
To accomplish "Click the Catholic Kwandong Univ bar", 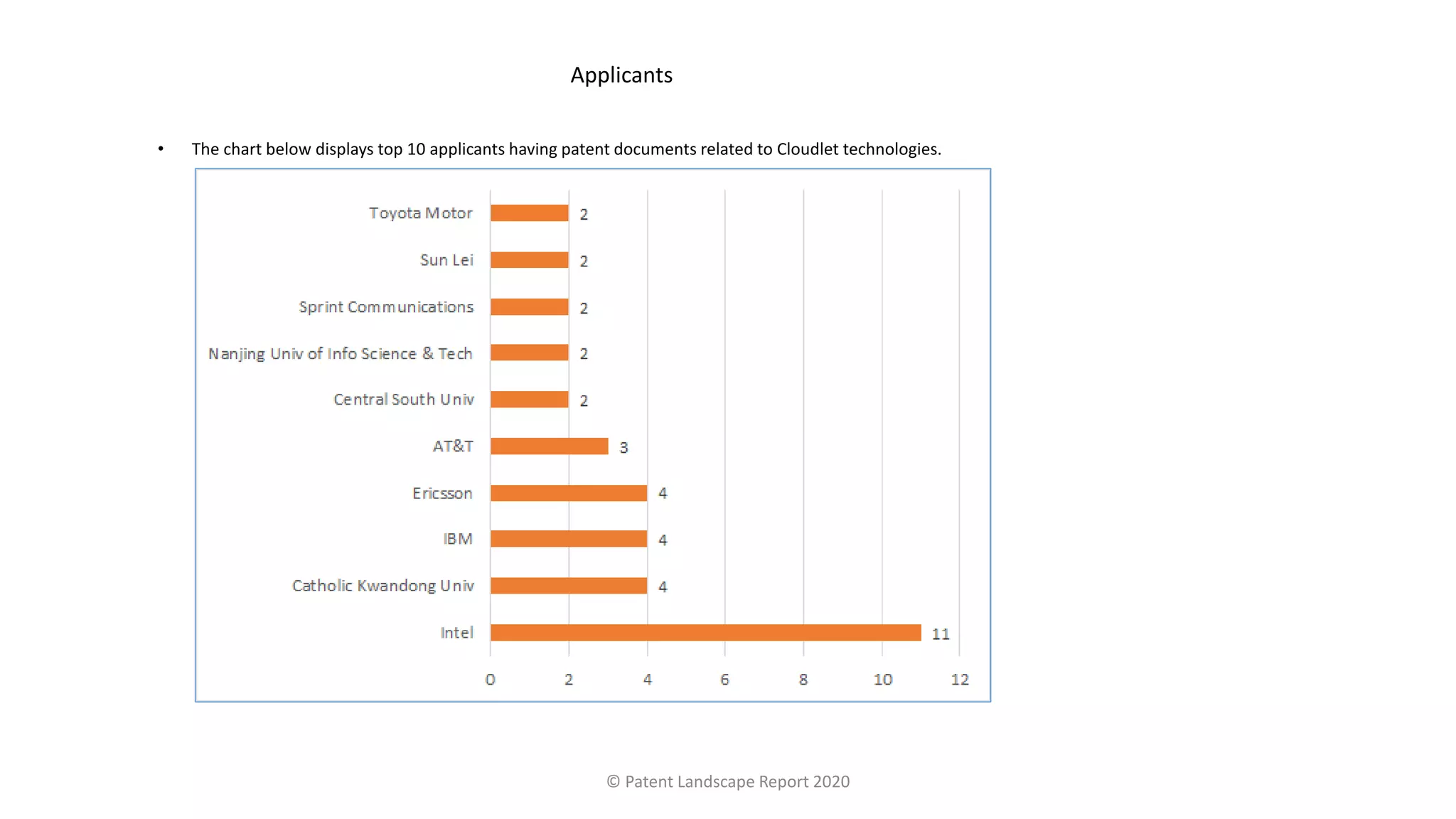I will (x=569, y=586).
